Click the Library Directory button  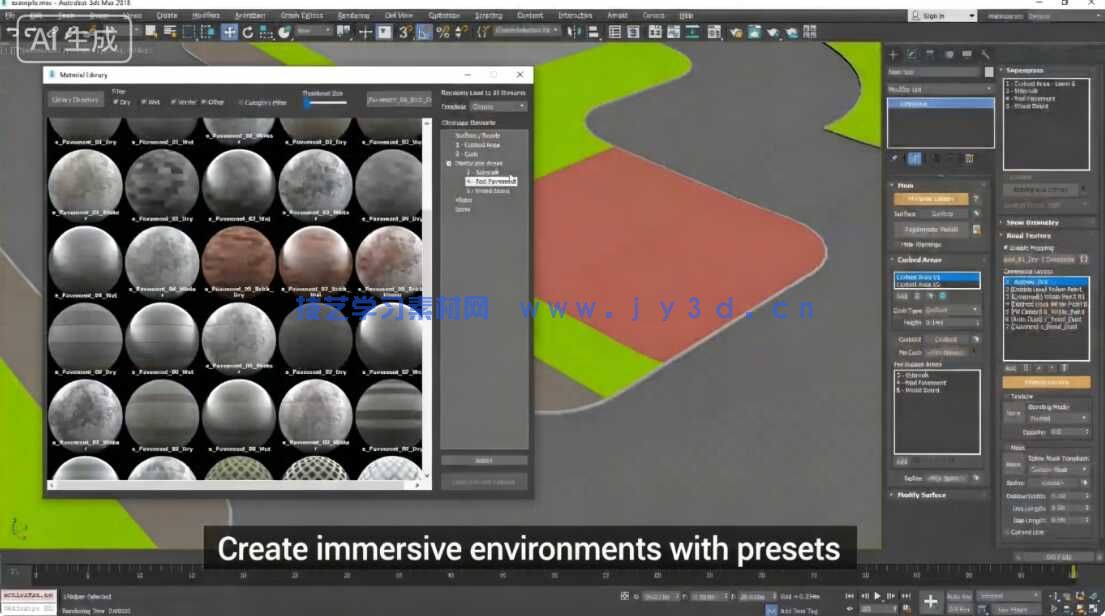(75, 100)
